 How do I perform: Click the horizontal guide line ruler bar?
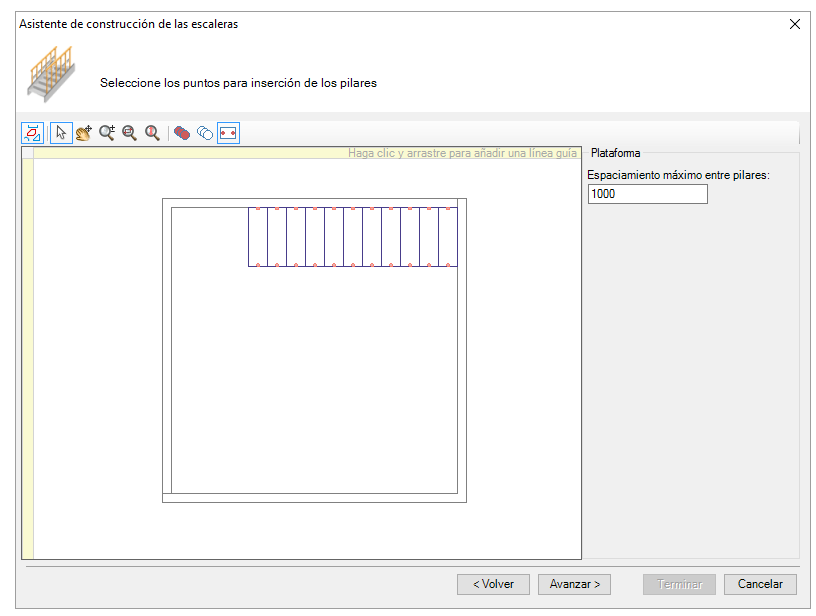point(307,153)
